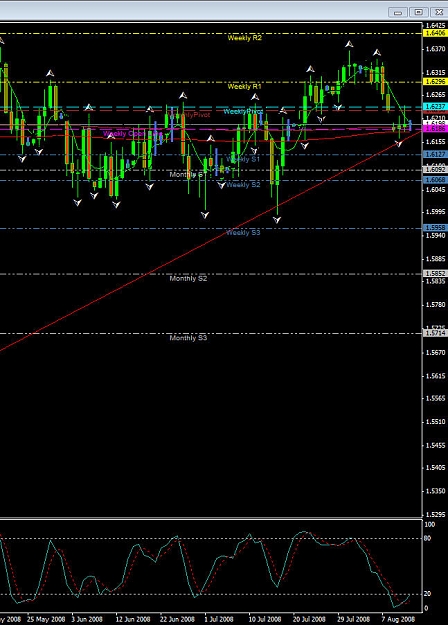Click the 22 Jun 2008 date label
Image resolution: width=448 pixels, height=625 pixels.
(x=177, y=619)
